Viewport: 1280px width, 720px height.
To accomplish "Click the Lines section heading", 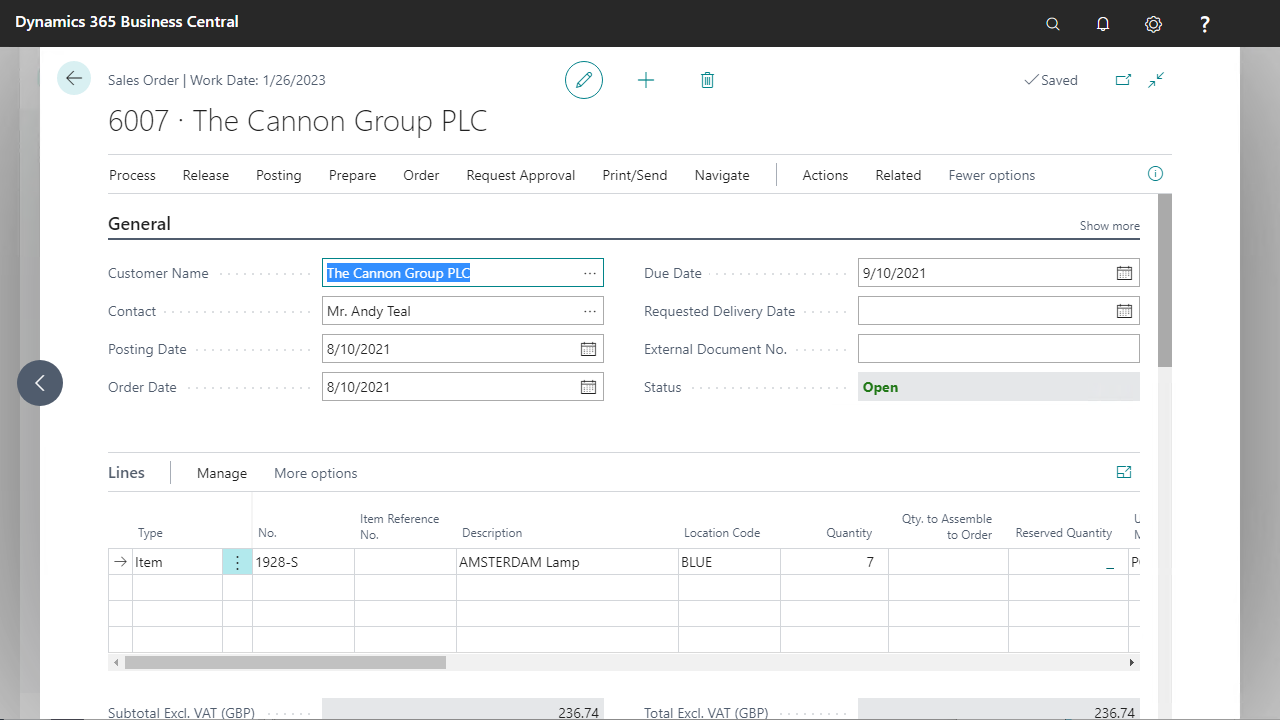I will click(126, 472).
